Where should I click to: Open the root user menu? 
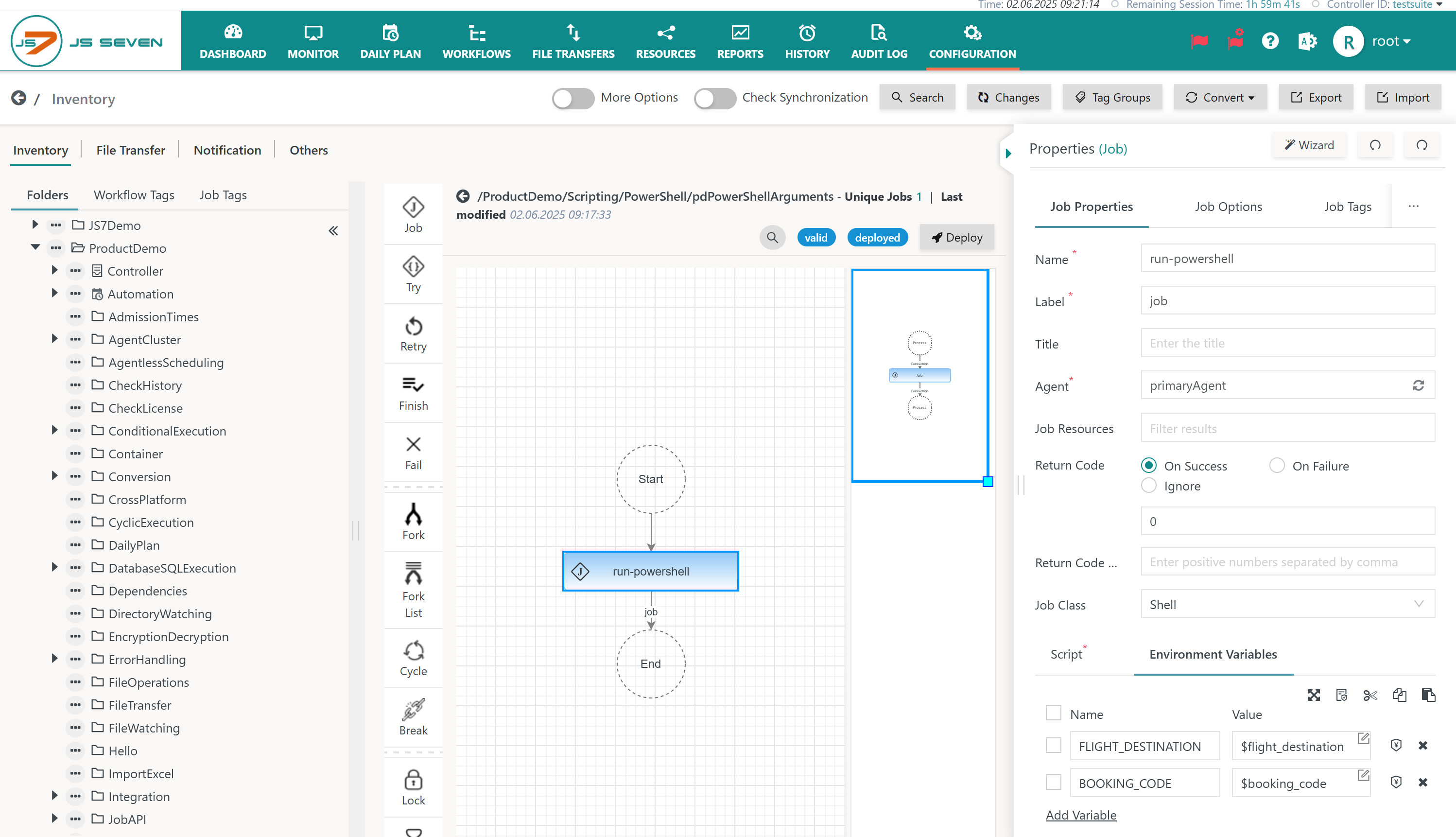[x=1391, y=41]
